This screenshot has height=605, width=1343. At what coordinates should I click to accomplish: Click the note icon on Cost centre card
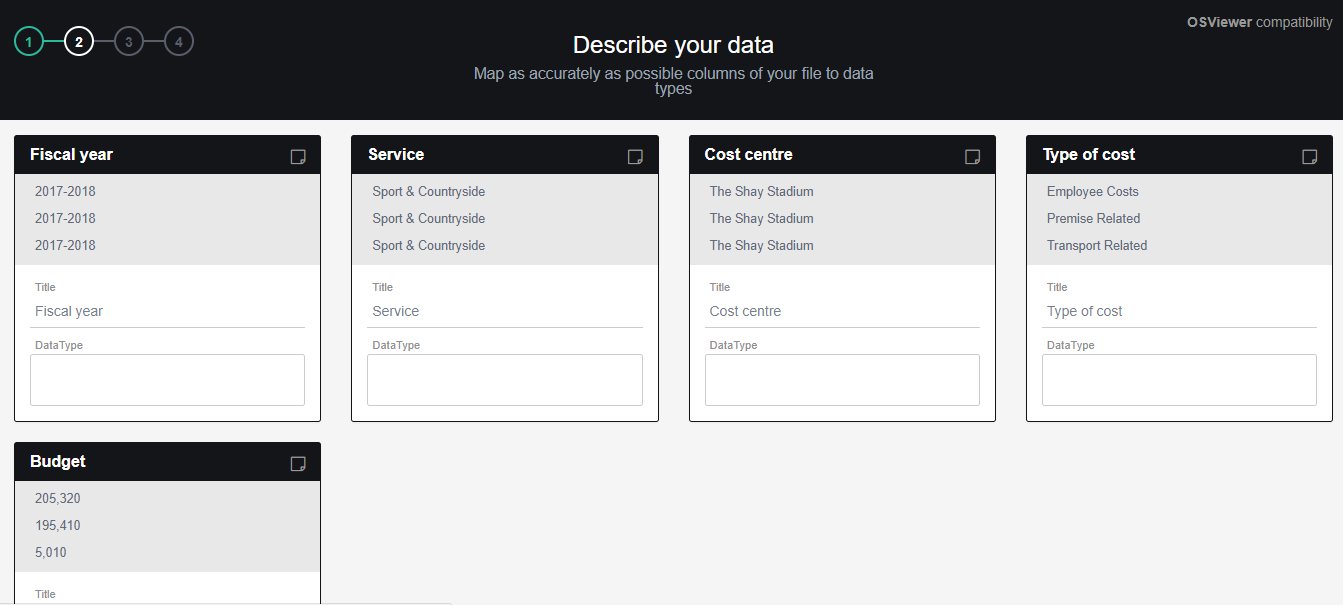coord(972,156)
